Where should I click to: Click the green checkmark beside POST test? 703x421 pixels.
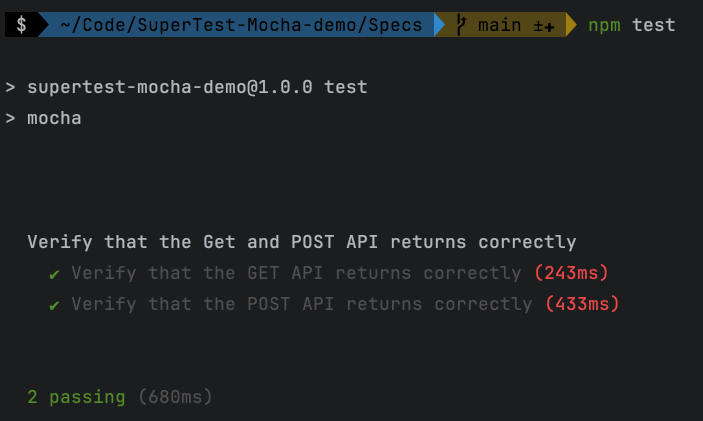point(54,305)
